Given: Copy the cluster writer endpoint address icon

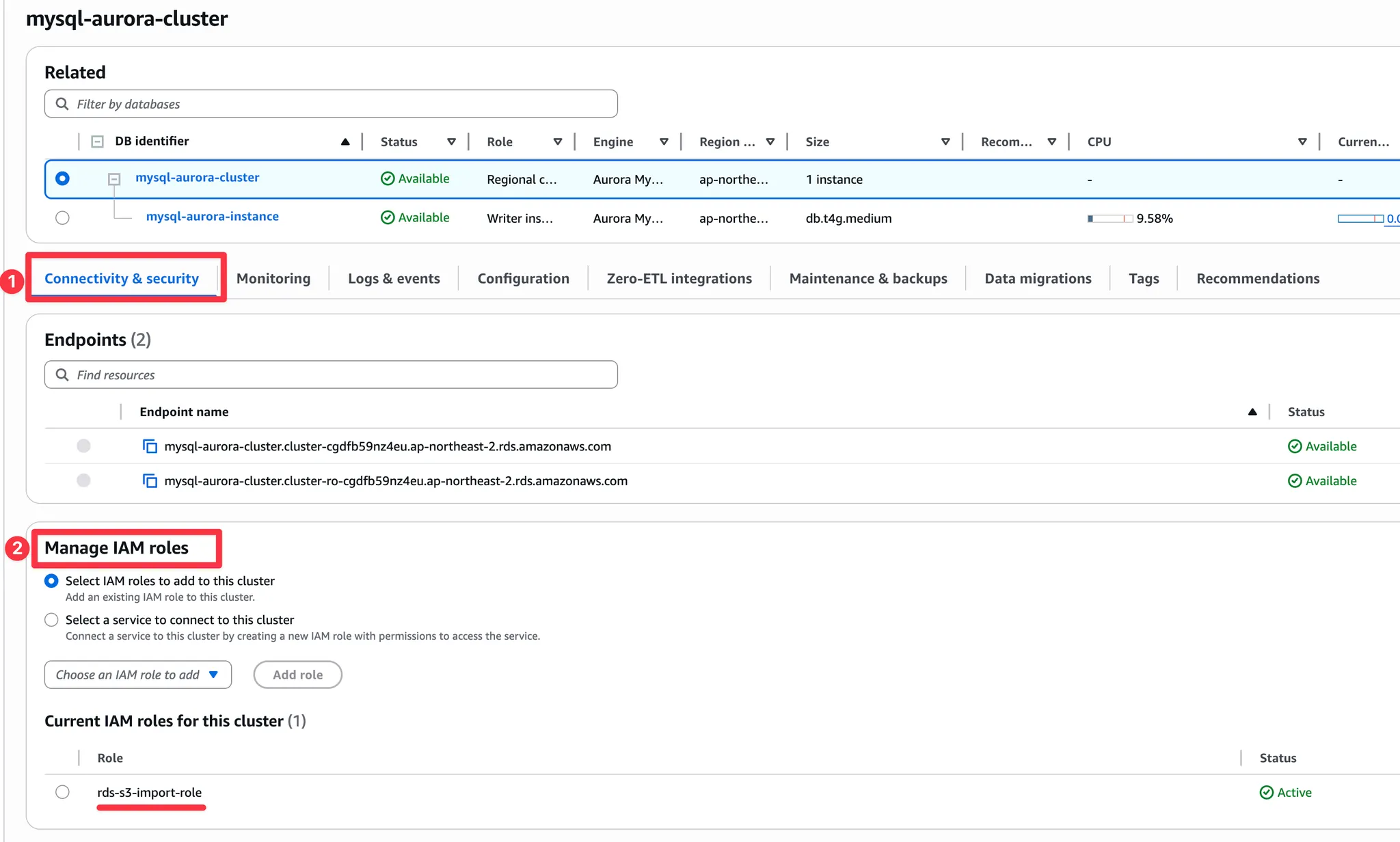Looking at the screenshot, I should pos(150,446).
